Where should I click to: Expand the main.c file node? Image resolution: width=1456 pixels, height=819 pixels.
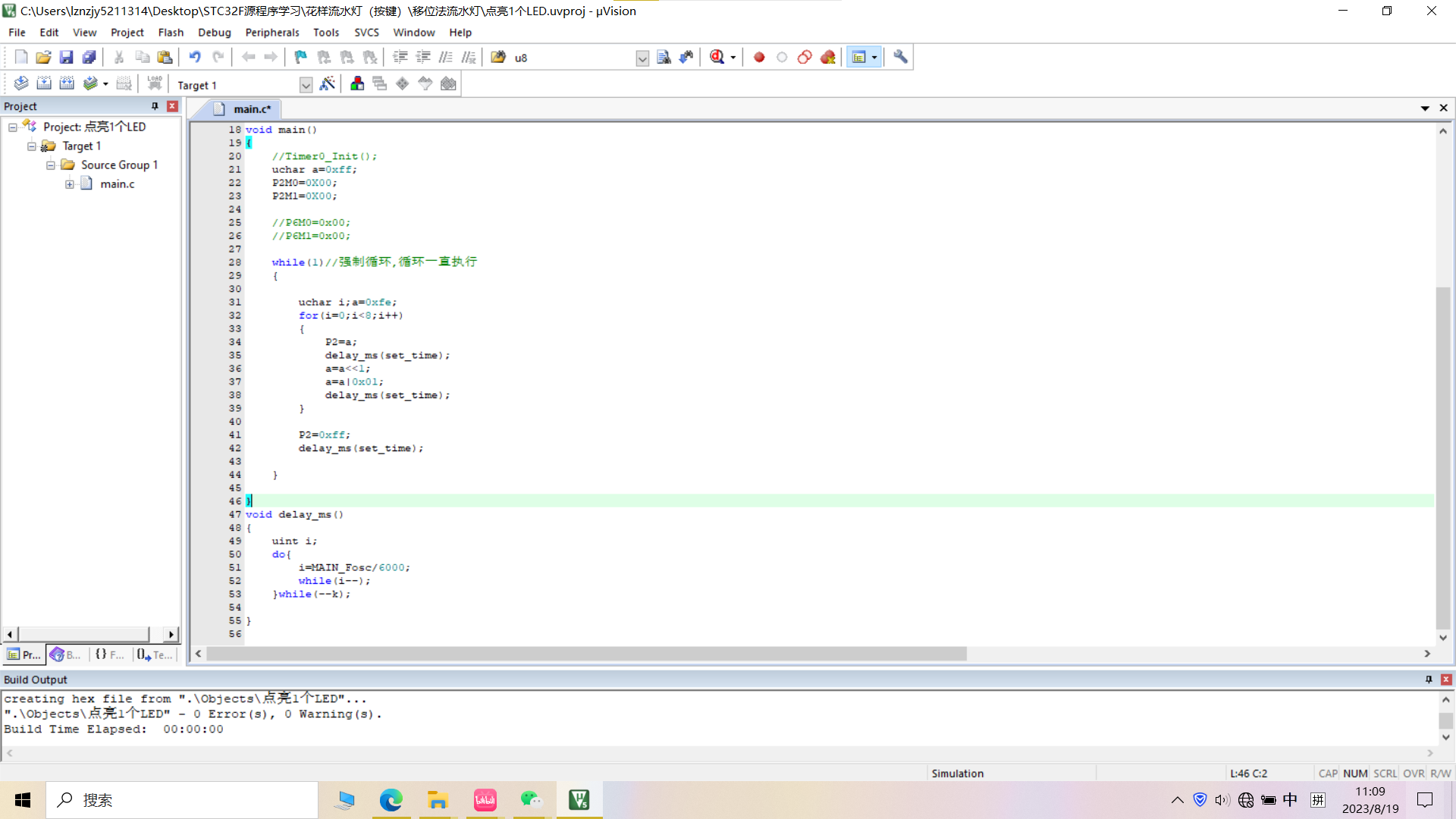[70, 184]
